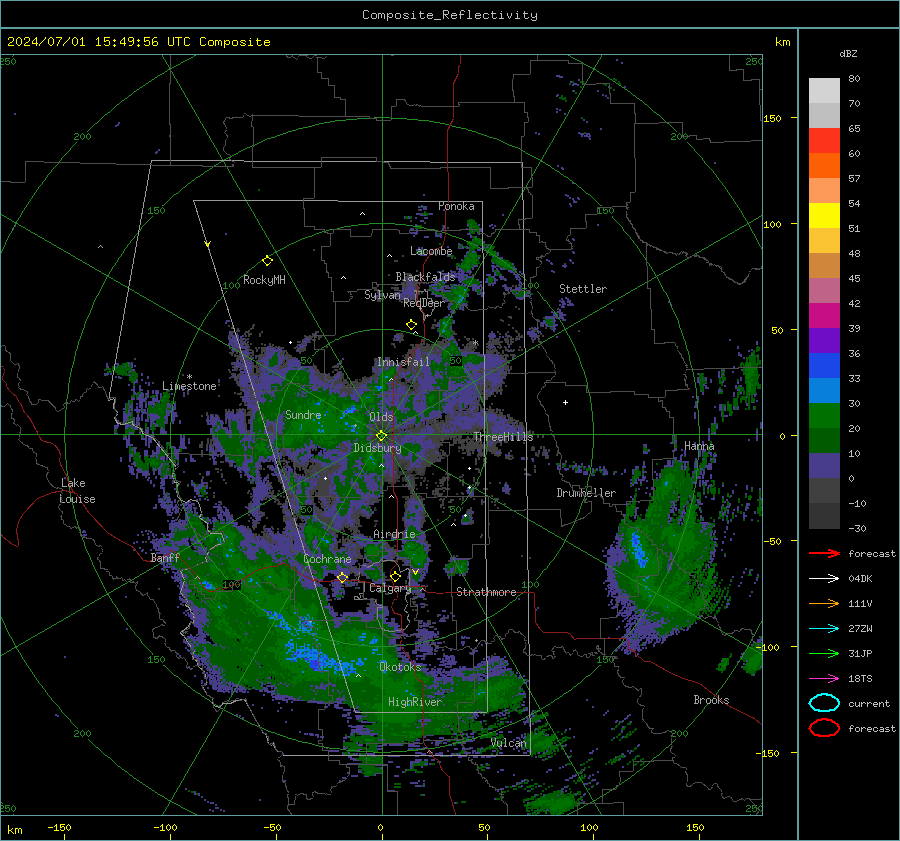Click the Stettler city label

(583, 289)
